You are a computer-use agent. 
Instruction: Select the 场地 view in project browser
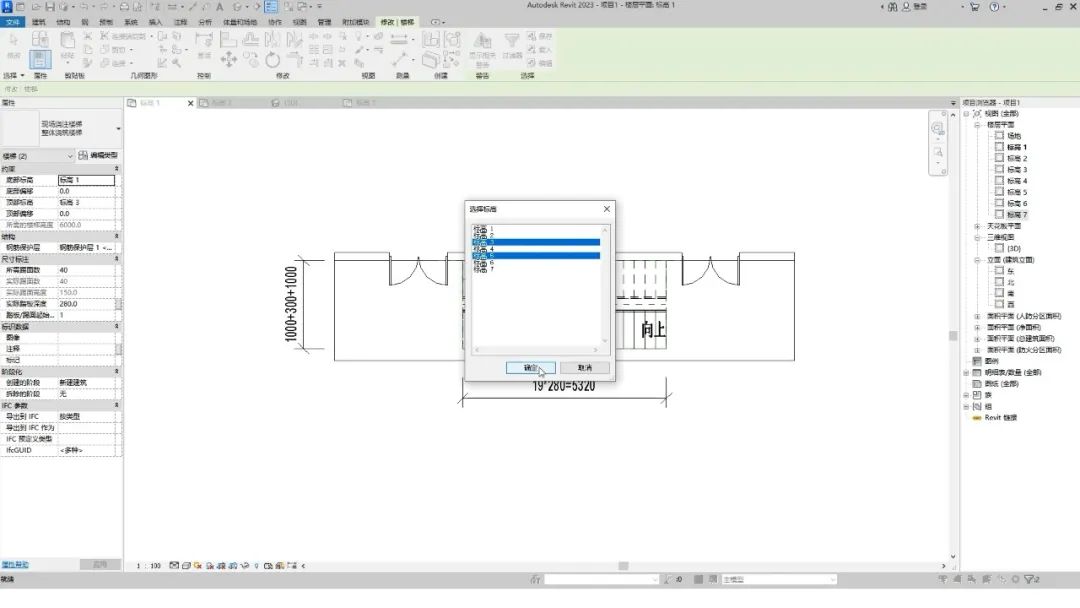1014,136
